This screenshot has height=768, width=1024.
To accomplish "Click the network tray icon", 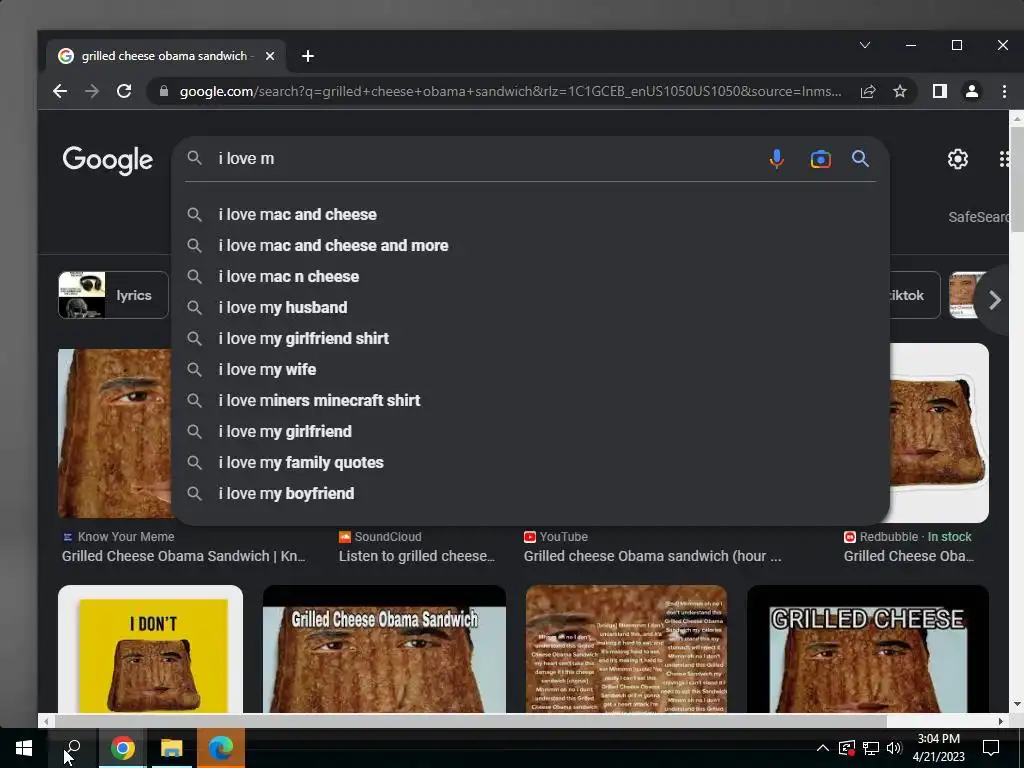I will tap(871, 748).
